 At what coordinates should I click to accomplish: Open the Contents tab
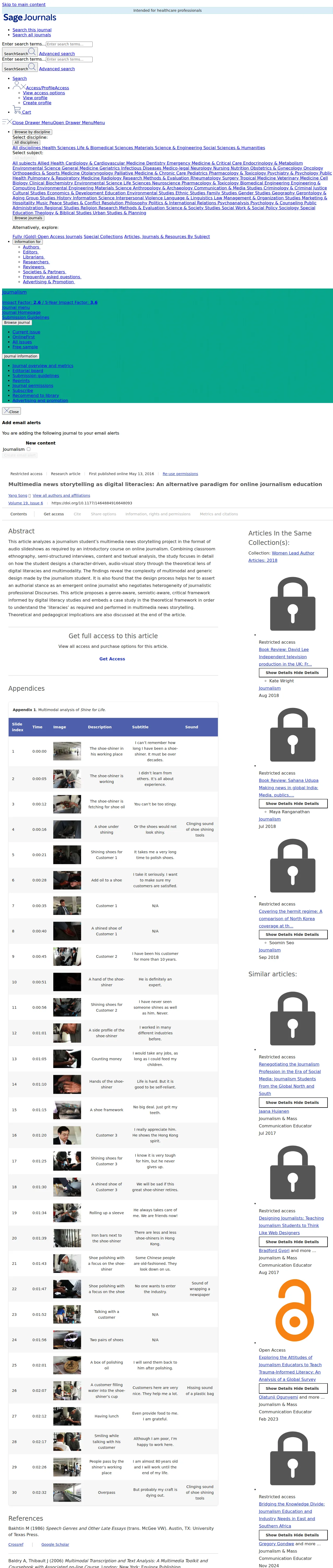coord(19,514)
